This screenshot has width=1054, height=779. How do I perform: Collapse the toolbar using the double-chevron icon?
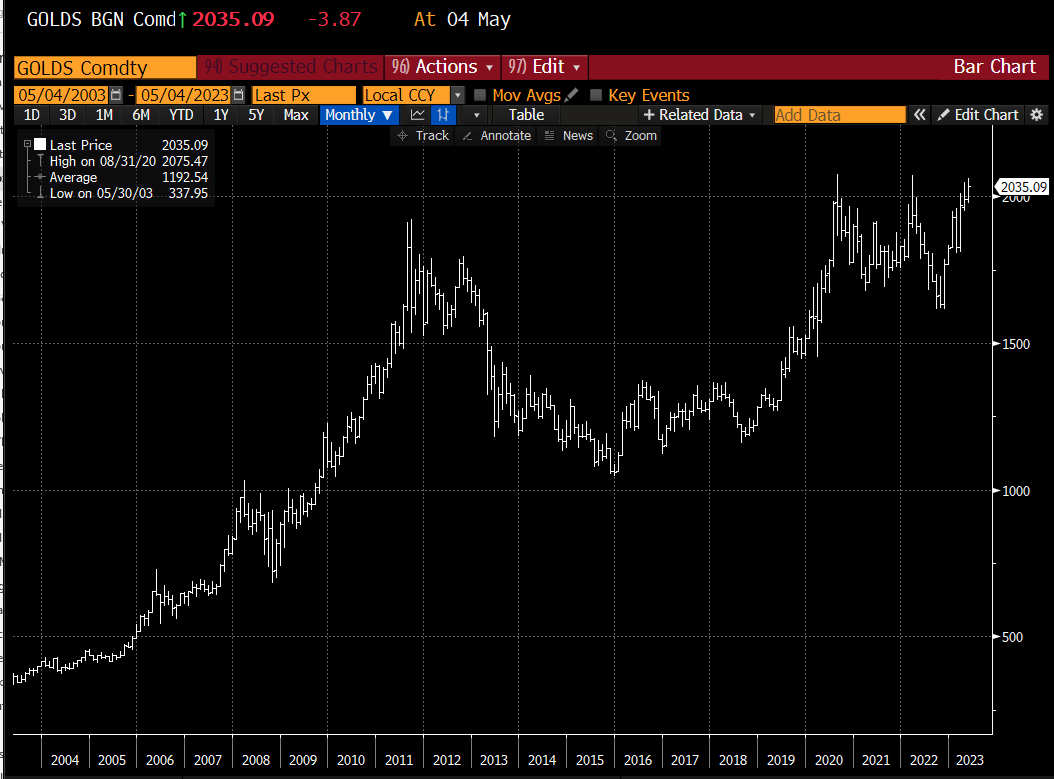tap(919, 114)
